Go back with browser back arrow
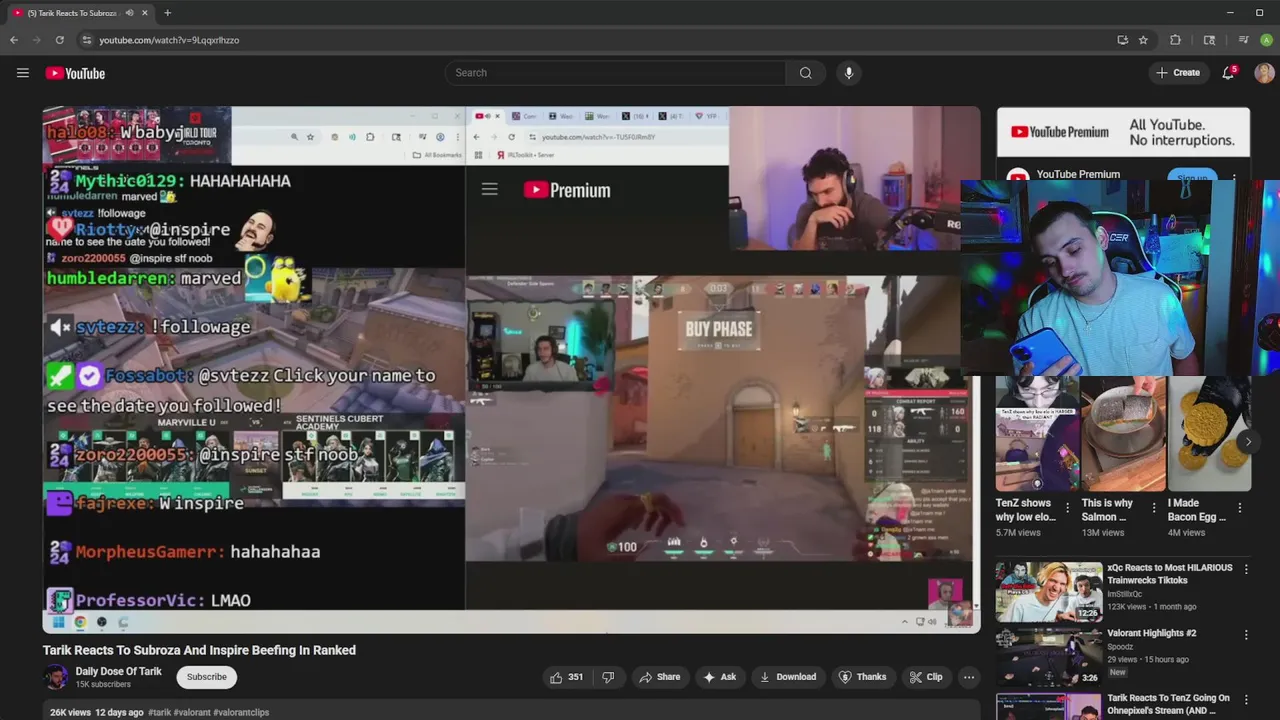This screenshot has height=720, width=1280. (13, 40)
